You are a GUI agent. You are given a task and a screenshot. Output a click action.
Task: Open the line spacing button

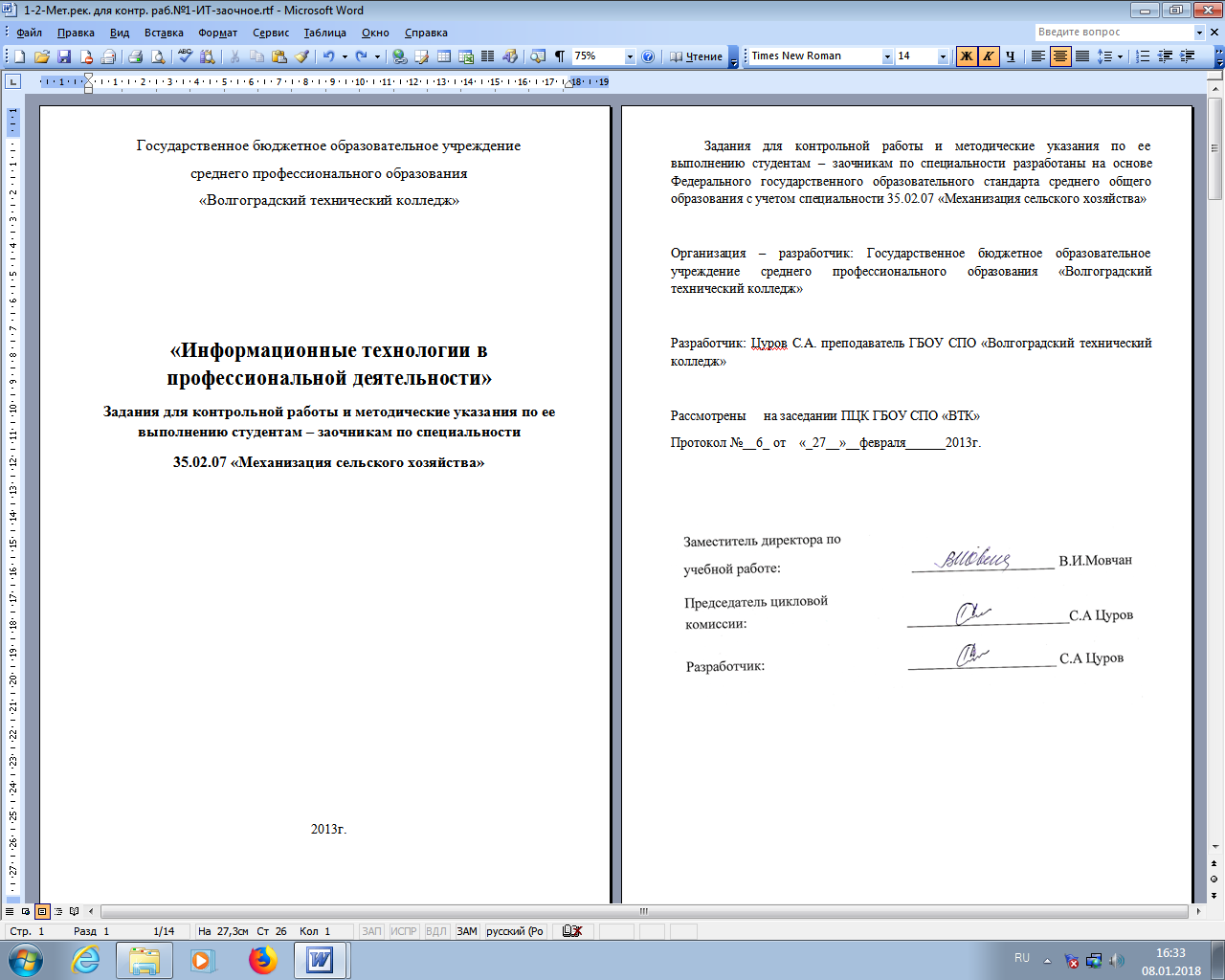(x=1104, y=56)
